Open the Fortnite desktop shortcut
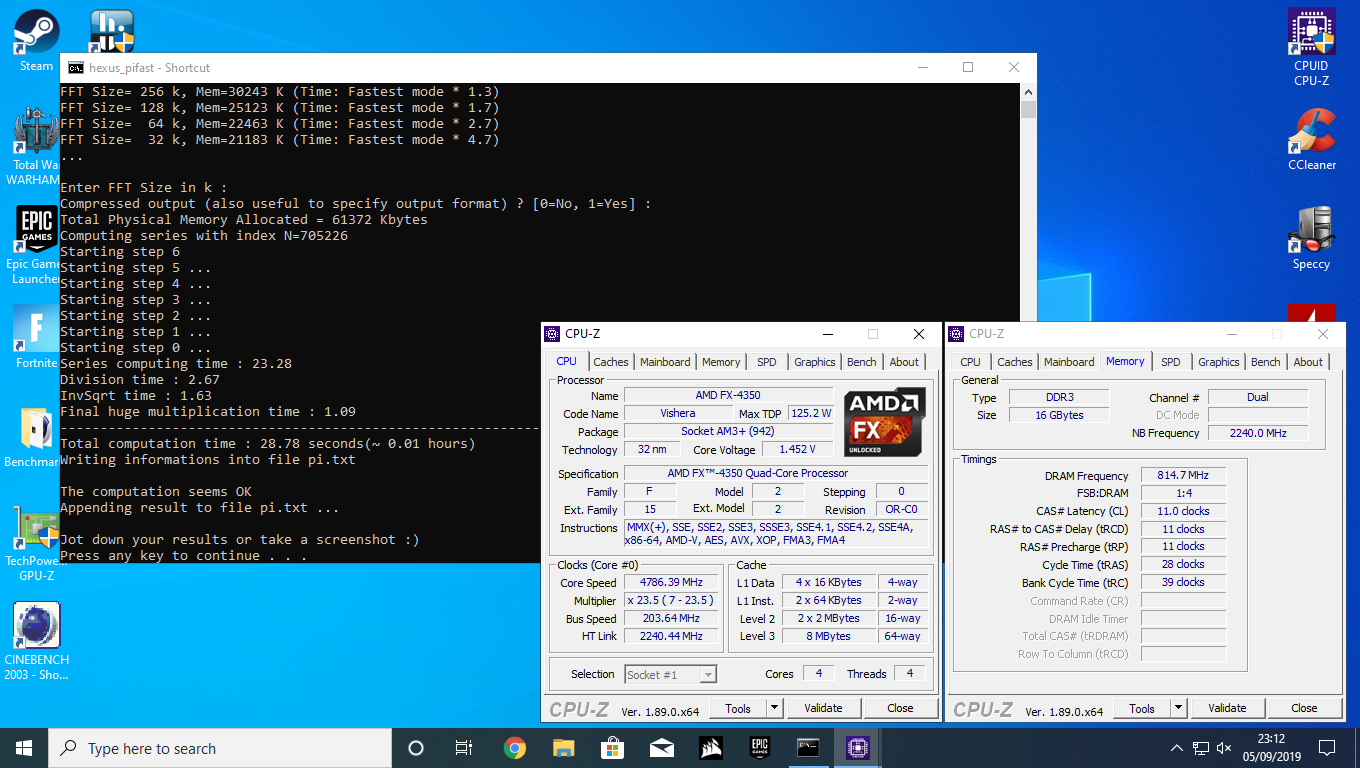The height and width of the screenshot is (768, 1360). [x=36, y=337]
